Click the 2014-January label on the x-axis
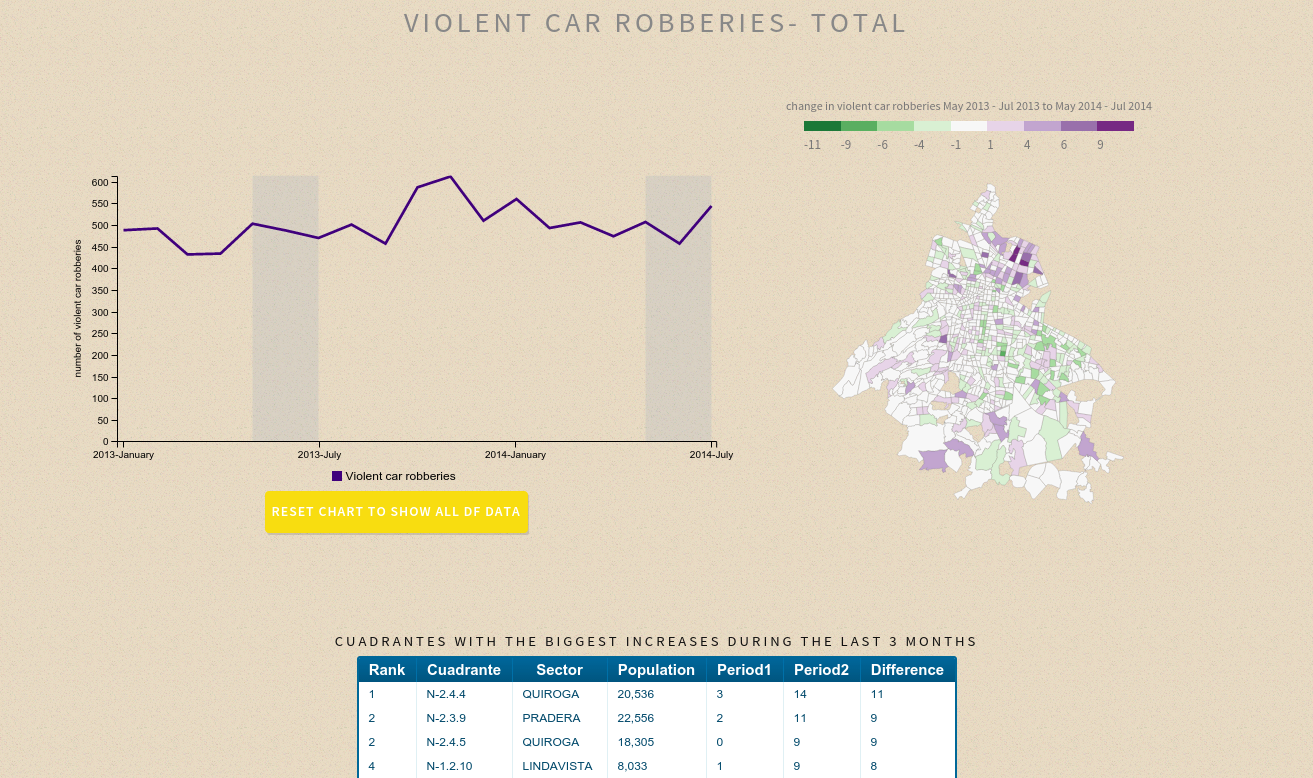 (x=515, y=455)
